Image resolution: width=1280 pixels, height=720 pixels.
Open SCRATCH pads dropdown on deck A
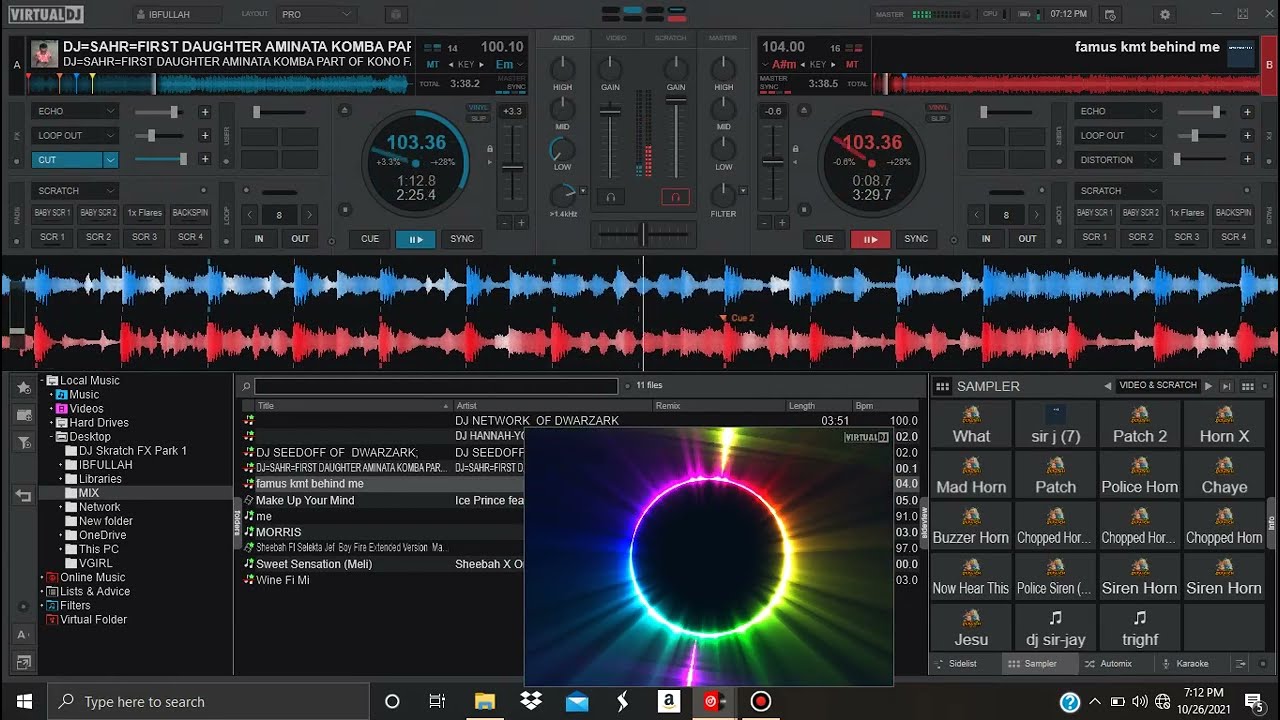[75, 190]
